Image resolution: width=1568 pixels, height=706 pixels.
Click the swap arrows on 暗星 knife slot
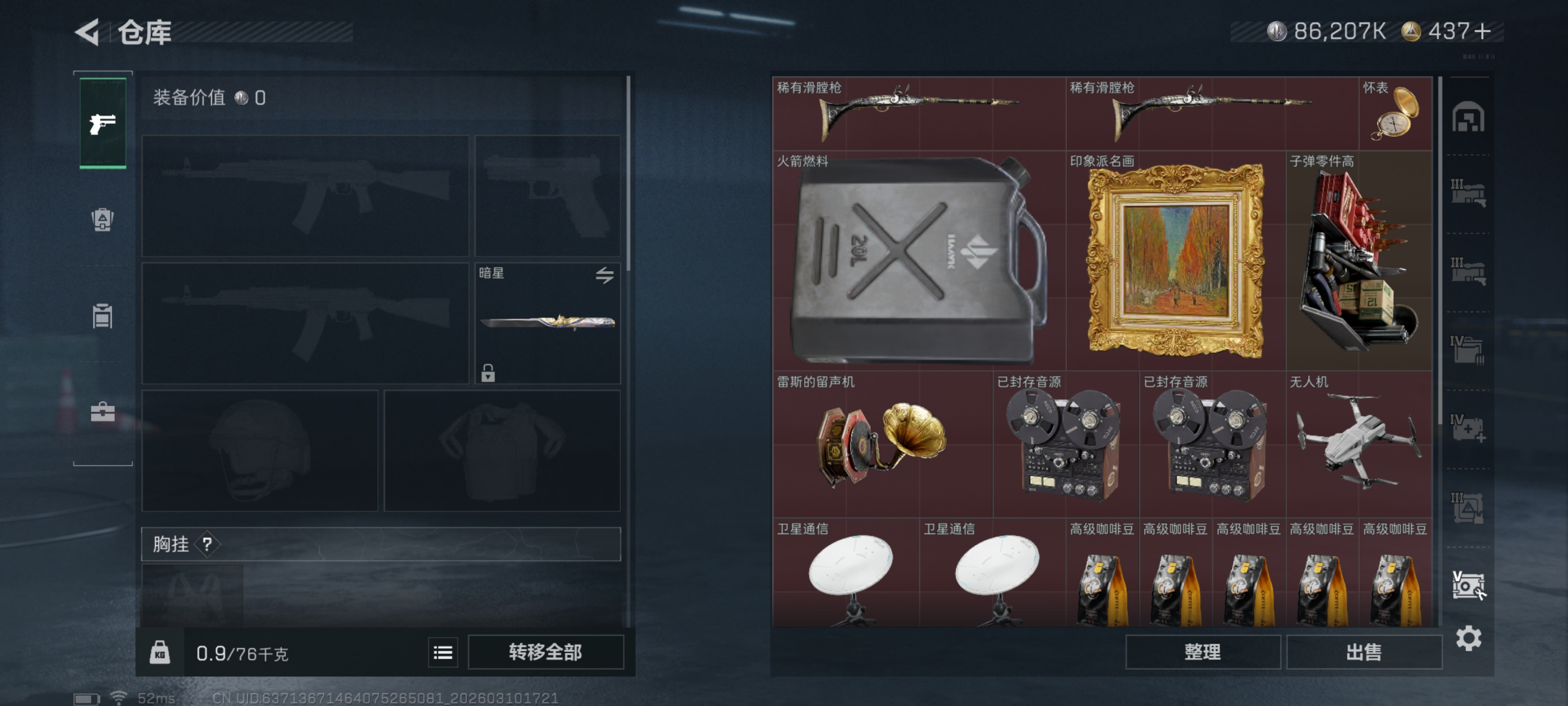click(604, 275)
